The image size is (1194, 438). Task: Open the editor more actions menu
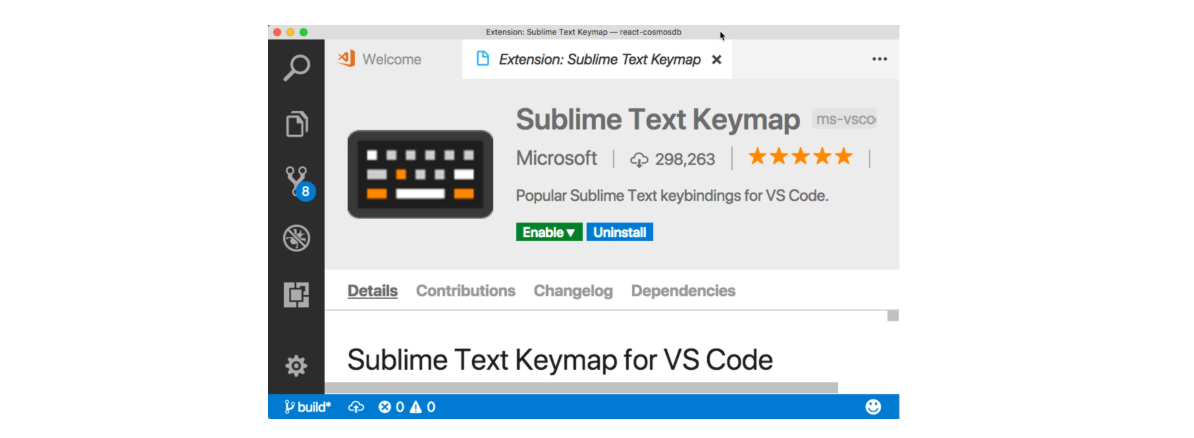point(880,59)
